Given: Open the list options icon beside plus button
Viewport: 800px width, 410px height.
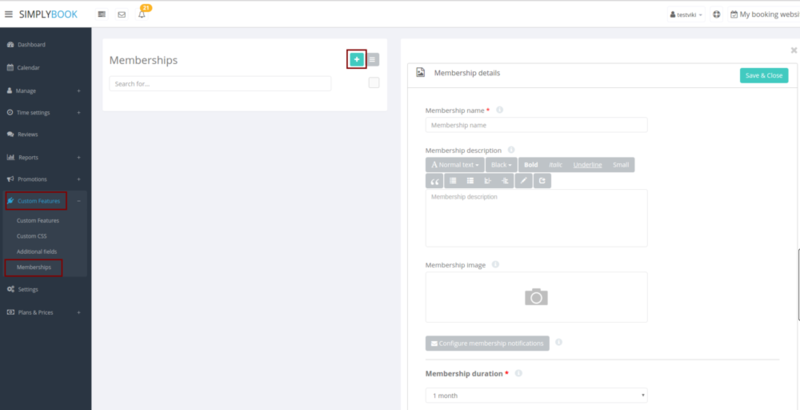Looking at the screenshot, I should 372,60.
